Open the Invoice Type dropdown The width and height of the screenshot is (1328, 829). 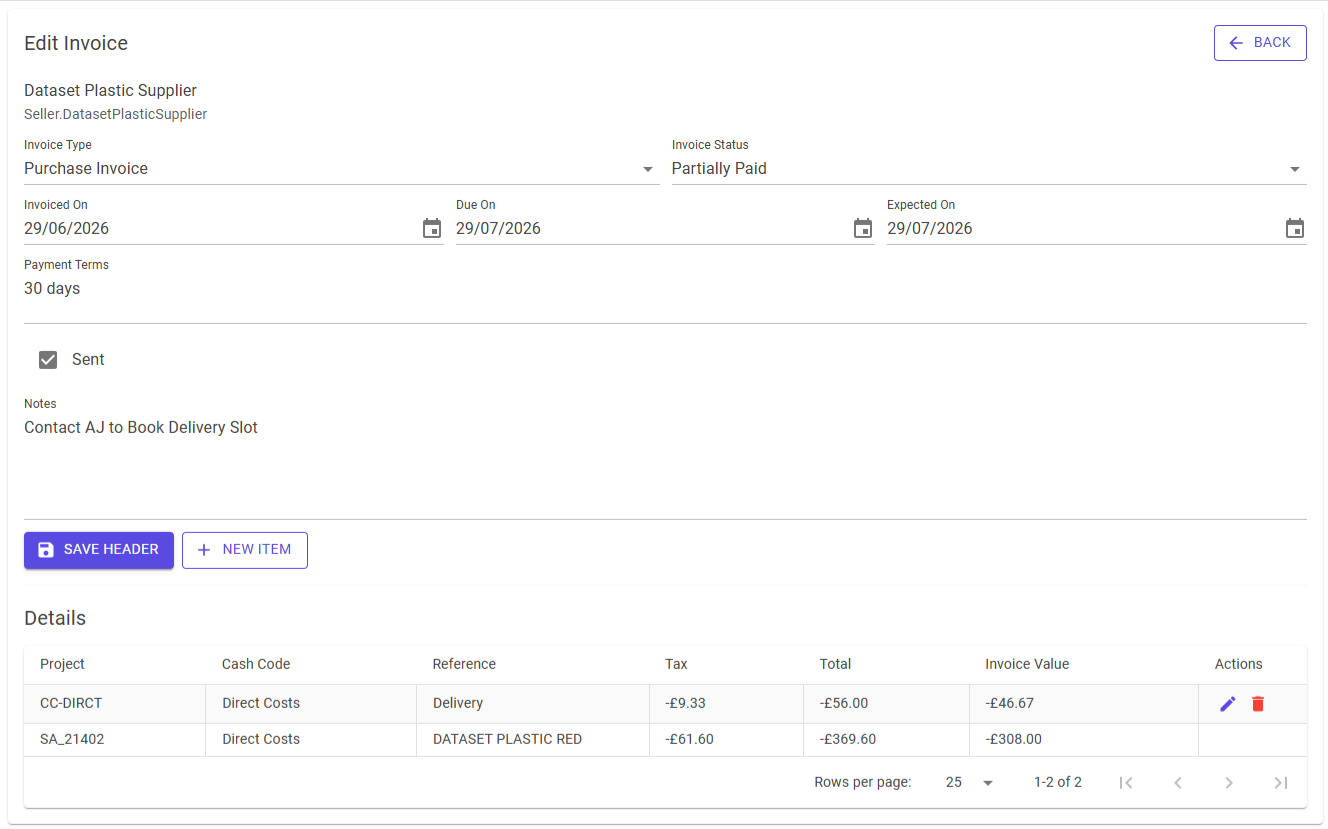[x=342, y=169]
